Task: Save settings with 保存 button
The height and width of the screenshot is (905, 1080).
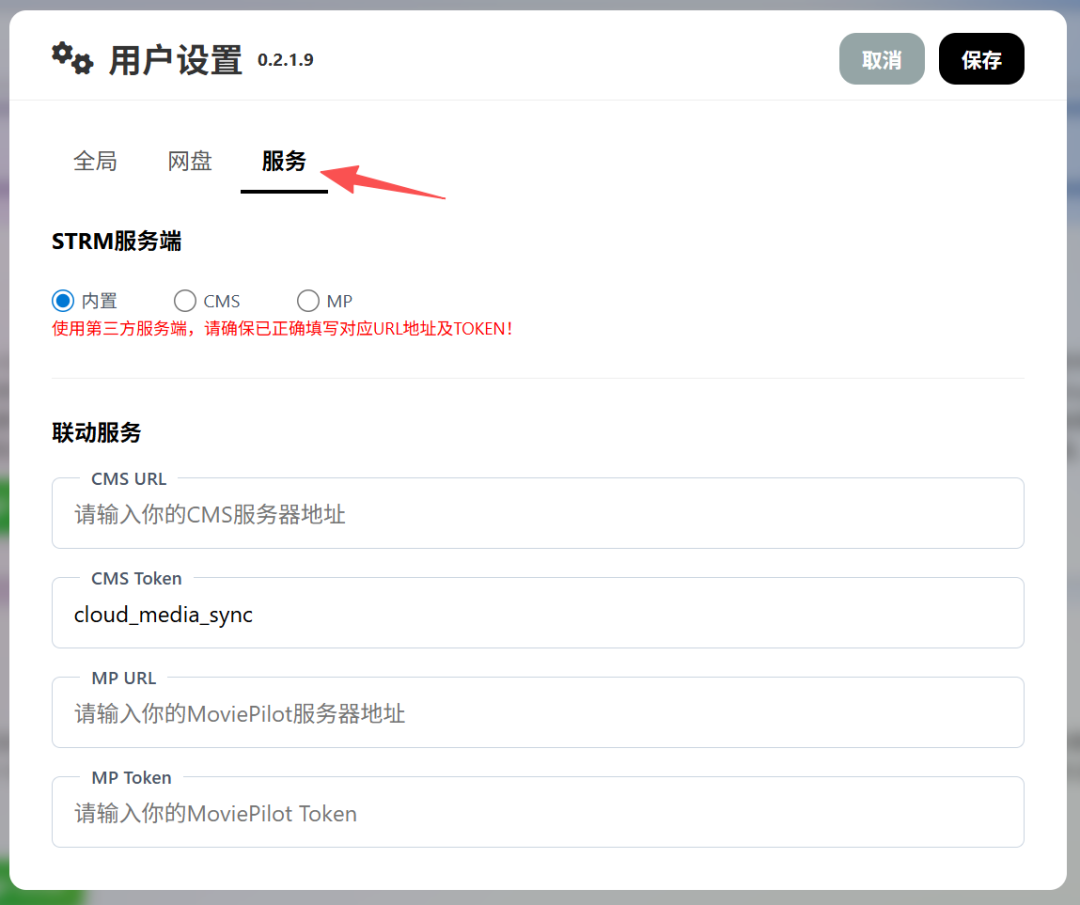Action: [x=981, y=59]
